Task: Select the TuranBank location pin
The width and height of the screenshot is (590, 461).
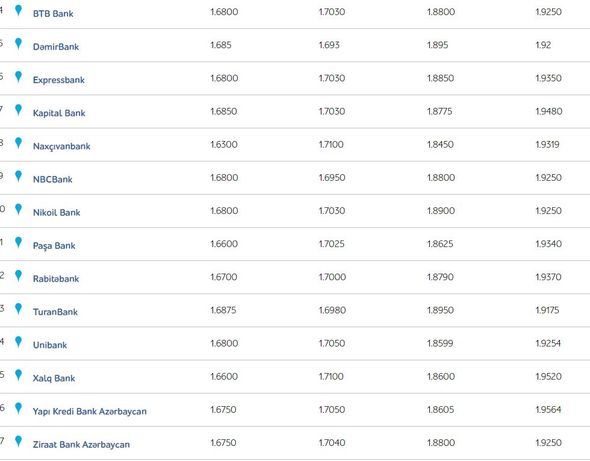Action: pyautogui.click(x=18, y=308)
